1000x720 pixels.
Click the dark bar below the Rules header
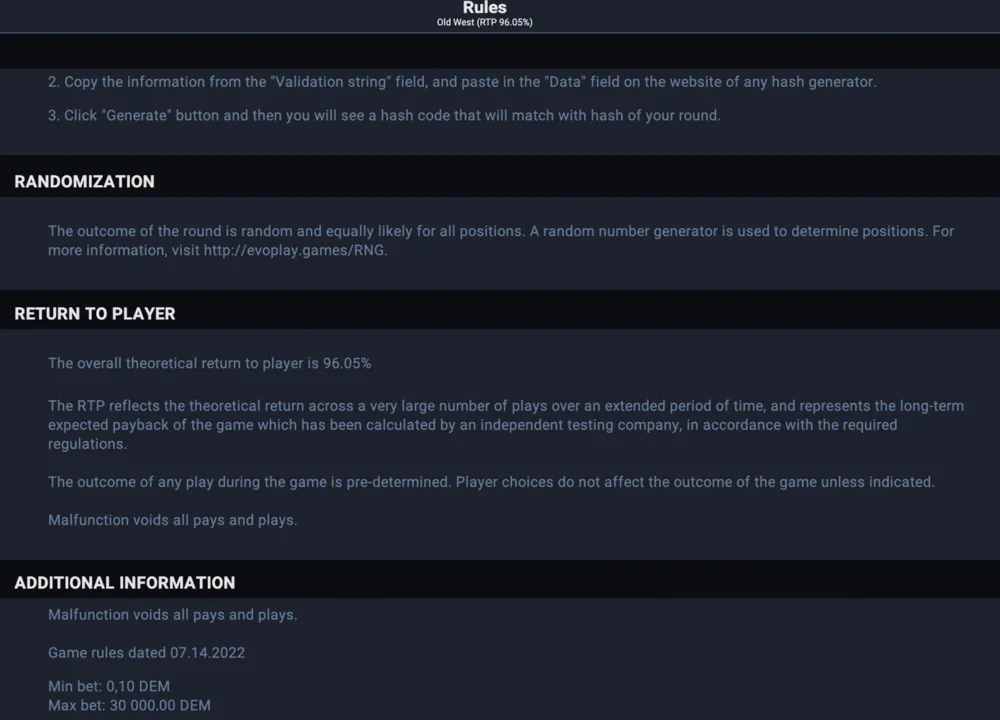point(500,50)
